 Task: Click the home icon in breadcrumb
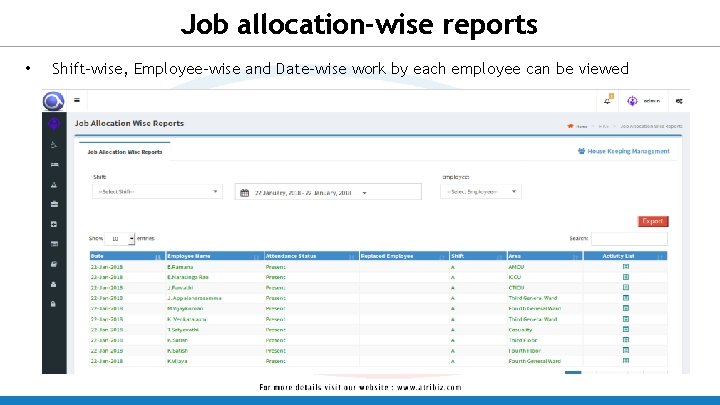coord(570,126)
